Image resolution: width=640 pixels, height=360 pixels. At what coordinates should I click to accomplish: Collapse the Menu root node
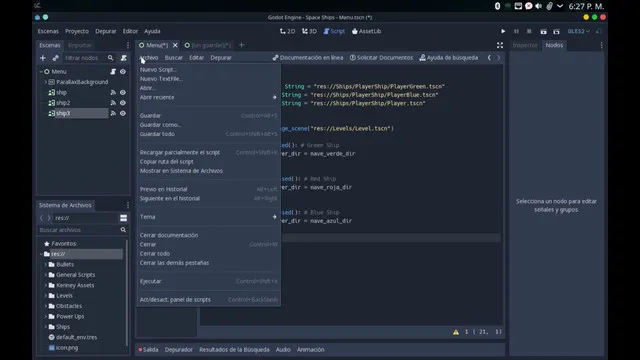[x=41, y=71]
